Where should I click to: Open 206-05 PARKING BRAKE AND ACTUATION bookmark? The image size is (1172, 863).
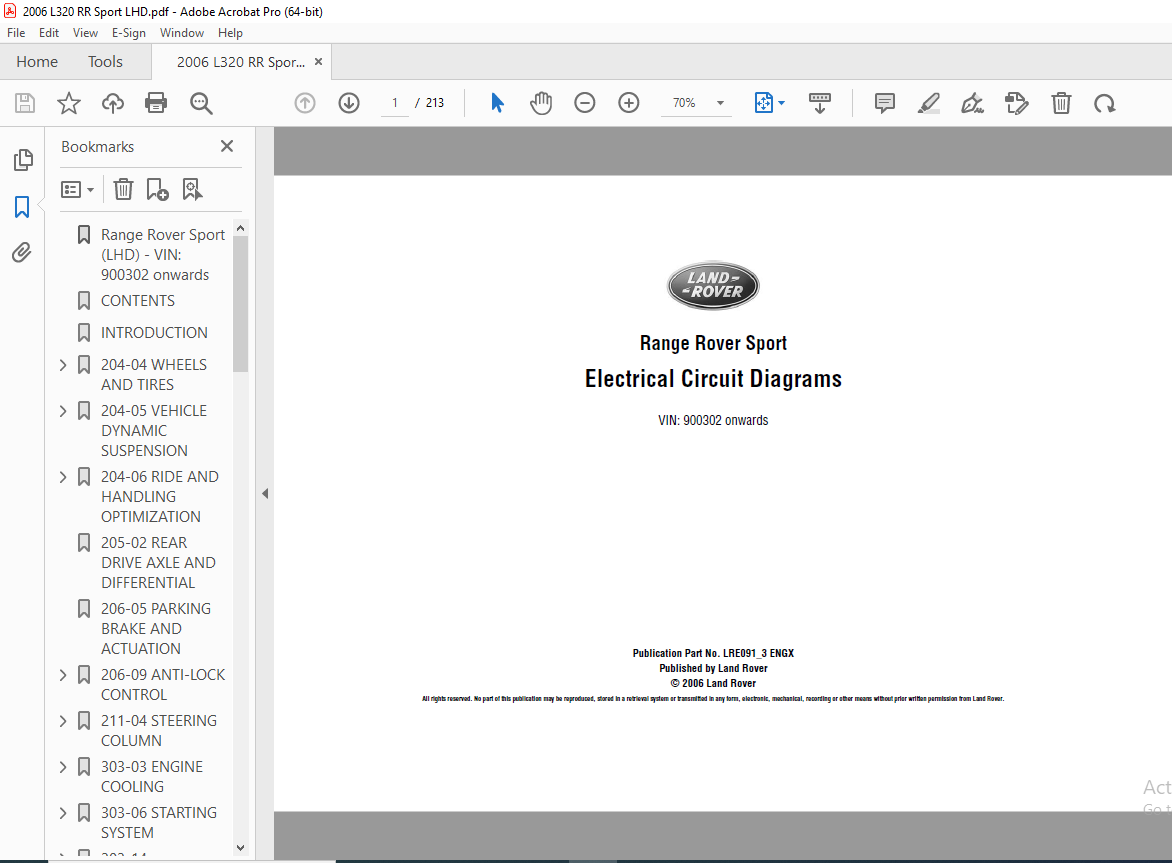click(x=156, y=629)
